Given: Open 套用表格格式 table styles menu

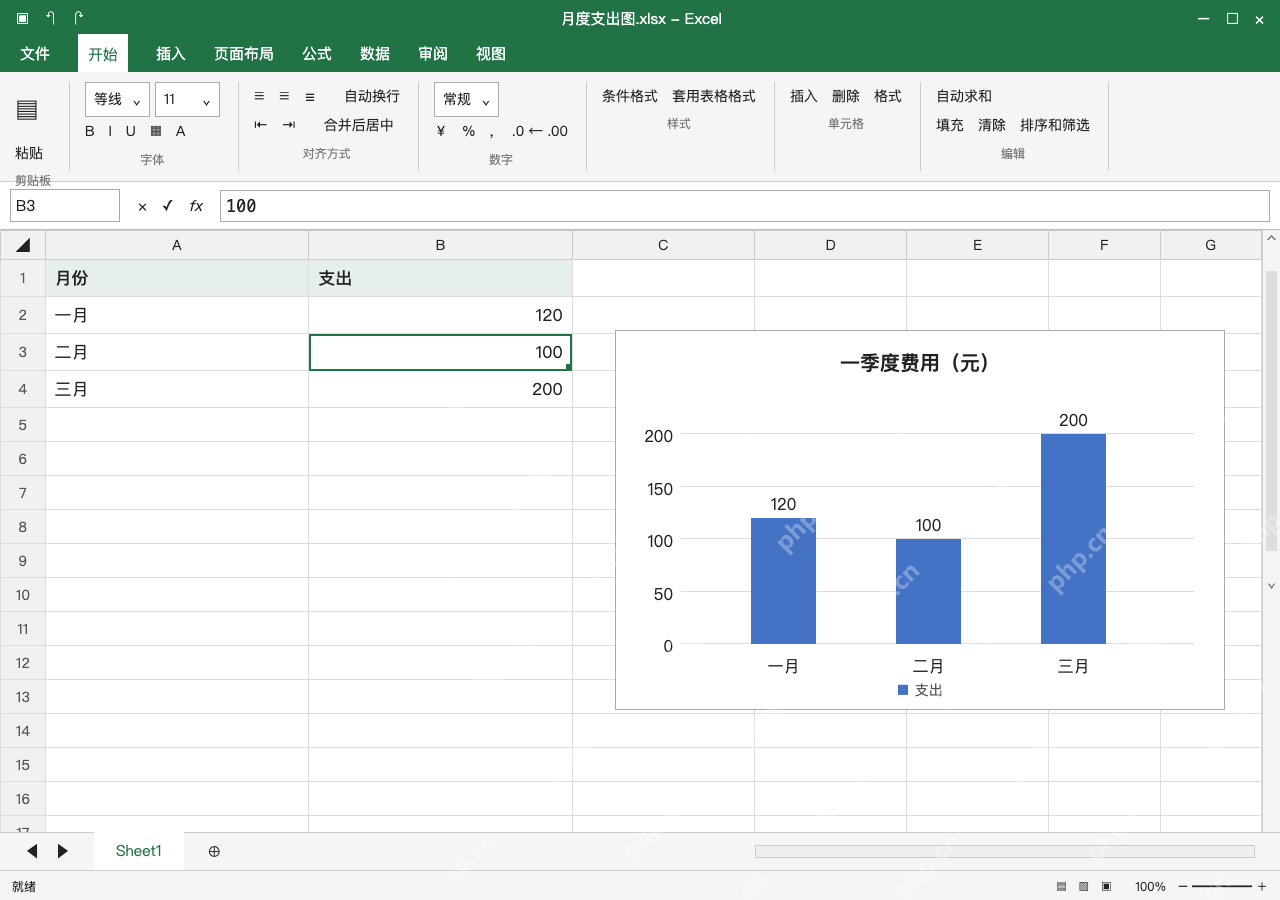Looking at the screenshot, I should click(714, 96).
